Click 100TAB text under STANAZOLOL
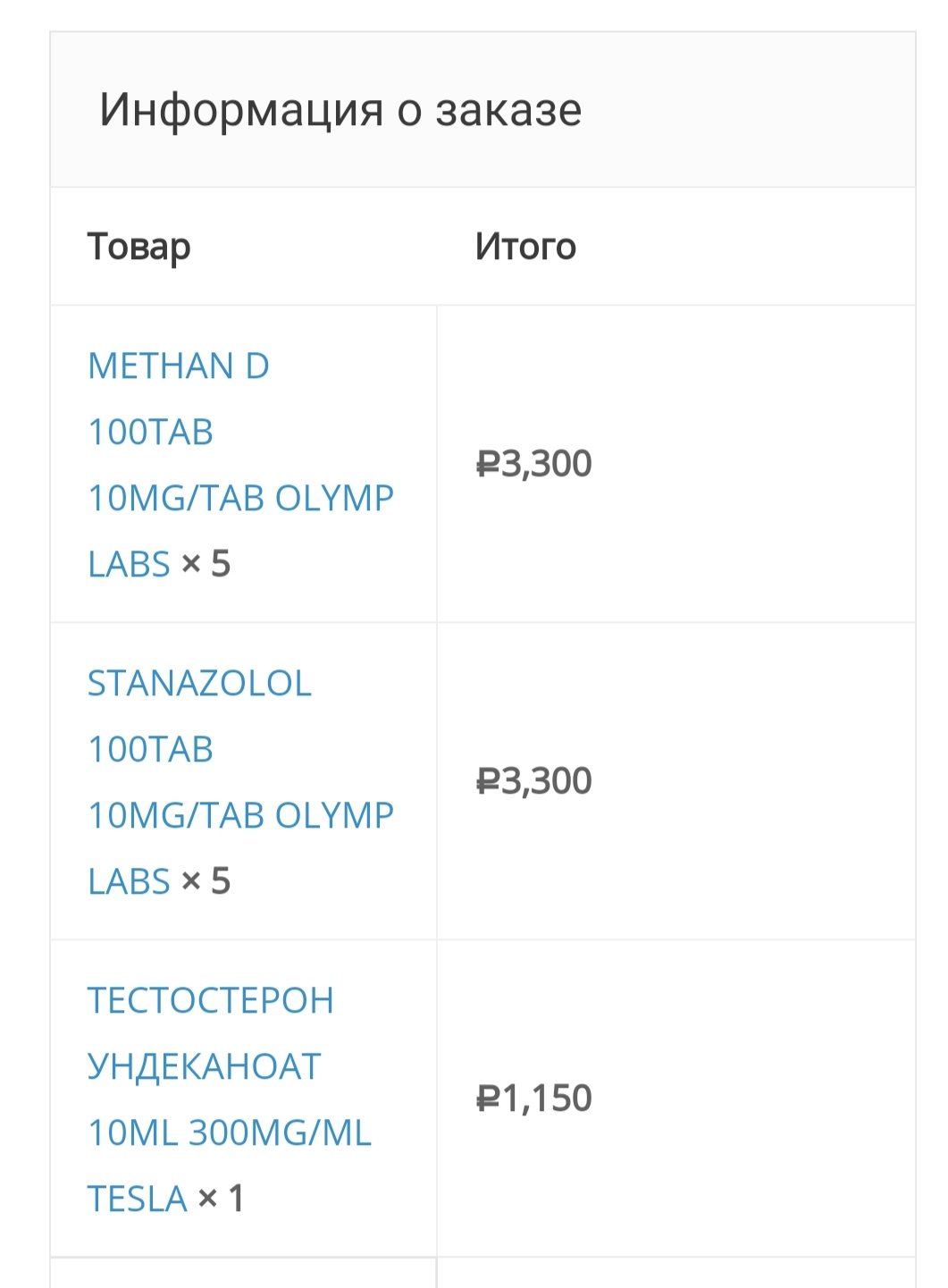Viewport: 948px width, 1288px height. tap(150, 750)
